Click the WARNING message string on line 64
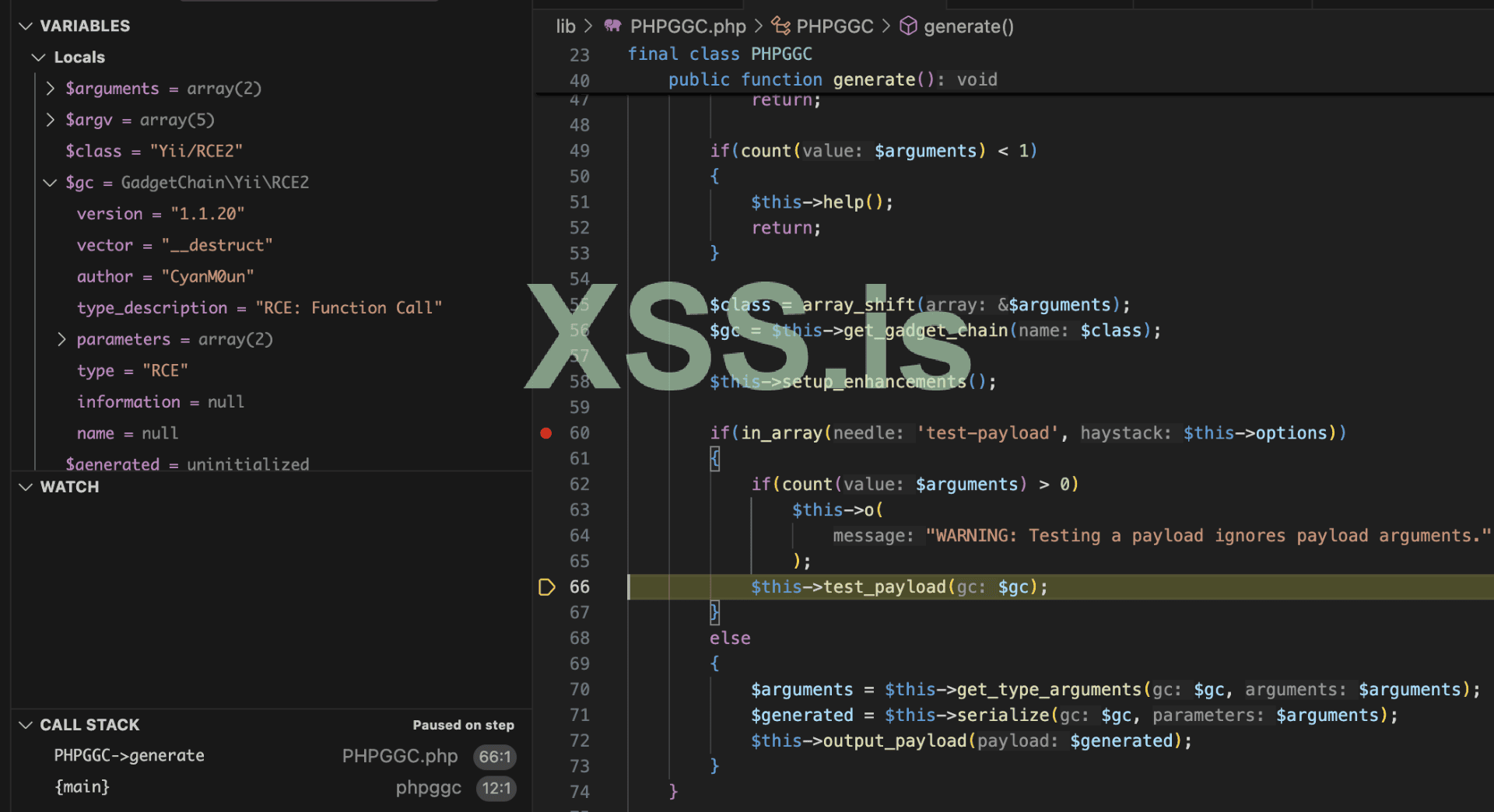1494x812 pixels. coord(1208,536)
